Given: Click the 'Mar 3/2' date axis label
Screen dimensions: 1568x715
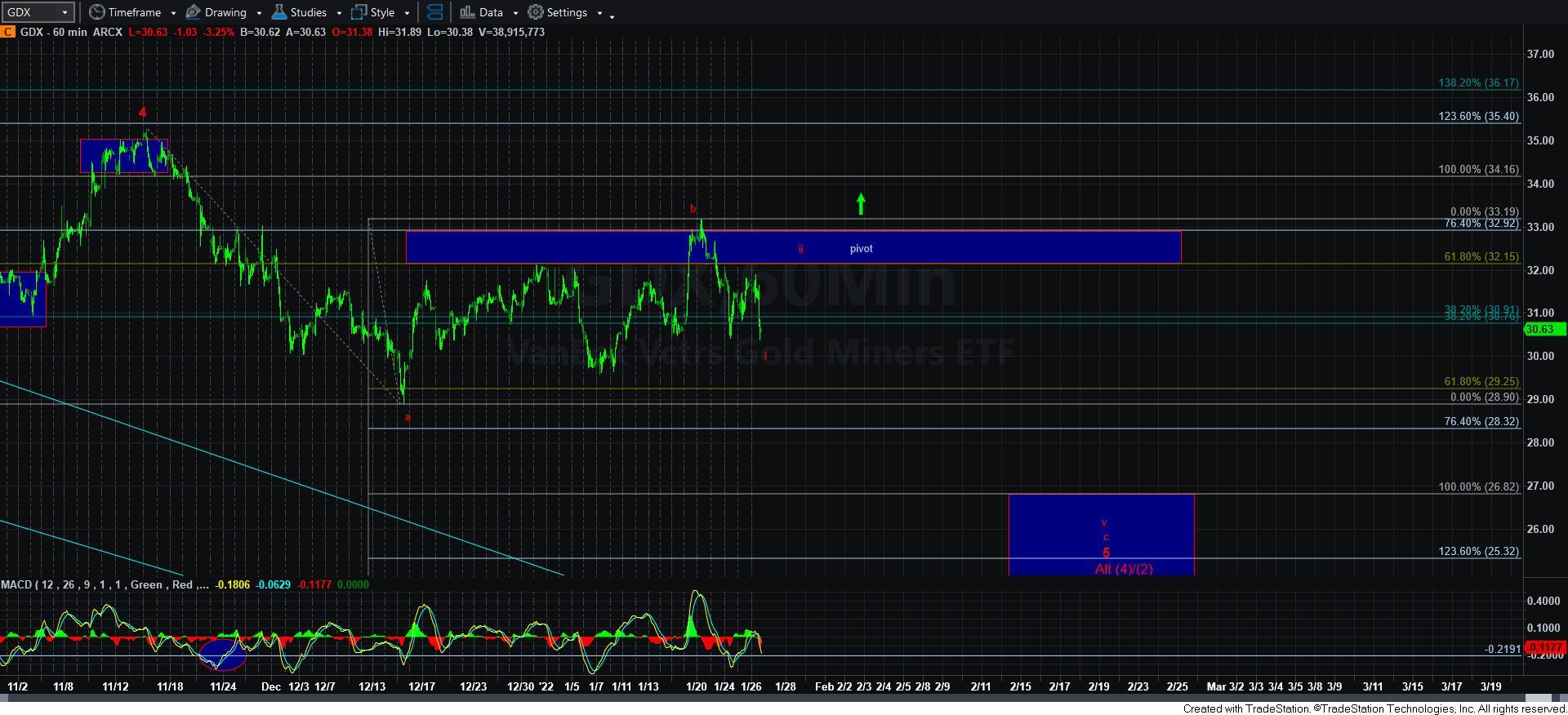Looking at the screenshot, I should (1226, 686).
